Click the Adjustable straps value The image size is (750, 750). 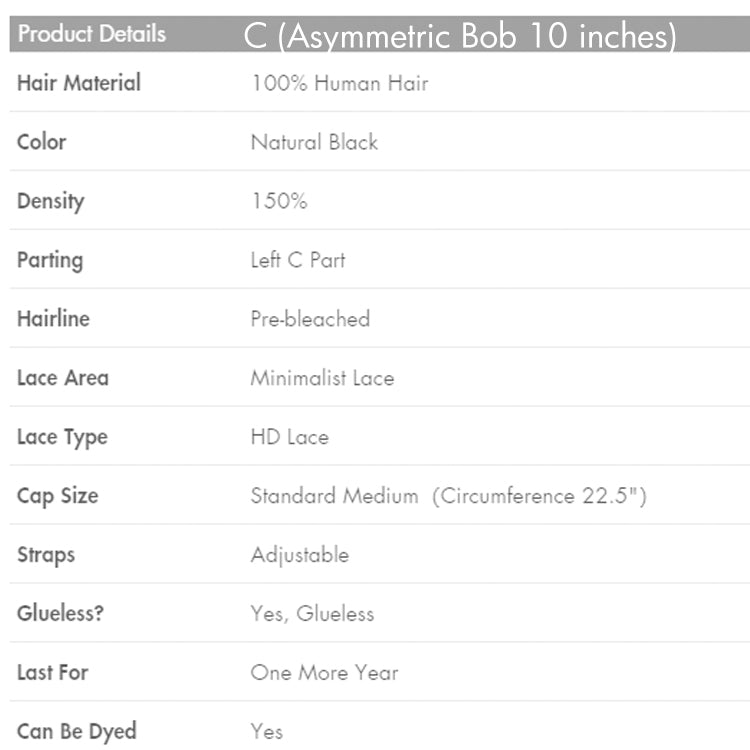point(300,555)
